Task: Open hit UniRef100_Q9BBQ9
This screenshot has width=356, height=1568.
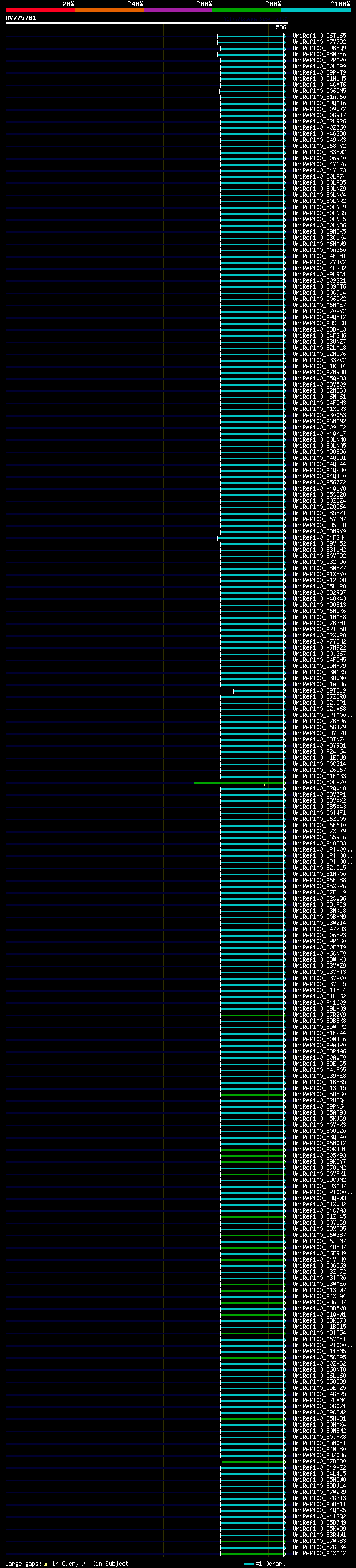Action: pyautogui.click(x=319, y=48)
